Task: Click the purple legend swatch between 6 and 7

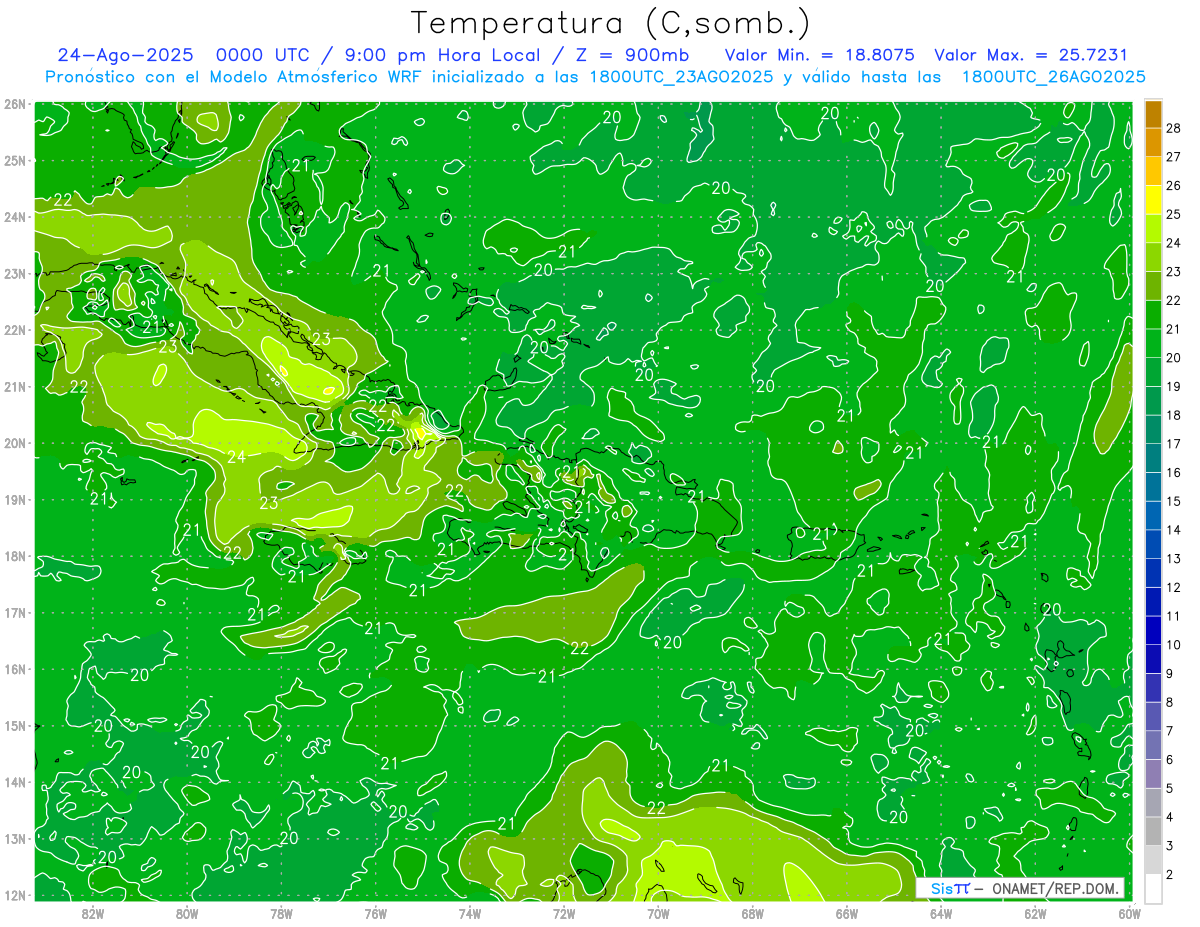Action: (1153, 745)
